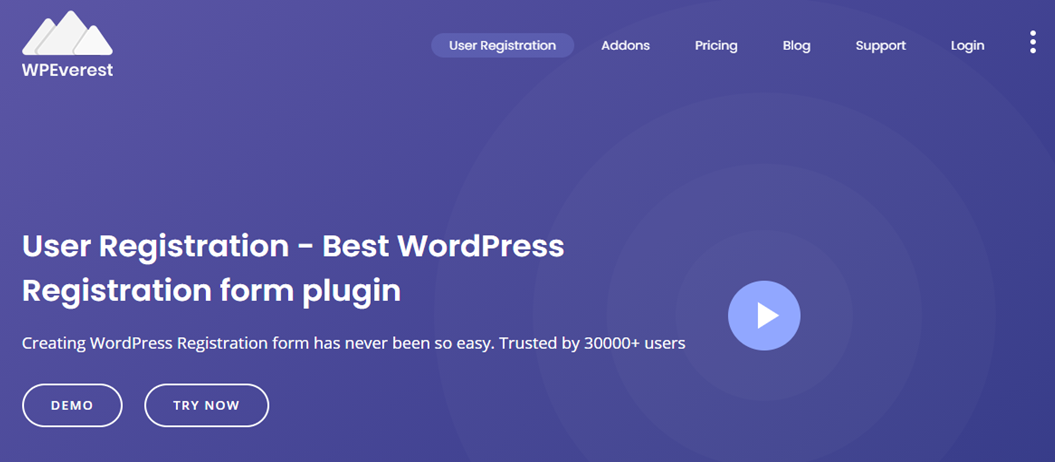Visit the Support page
1055x462 pixels.
pyautogui.click(x=880, y=46)
